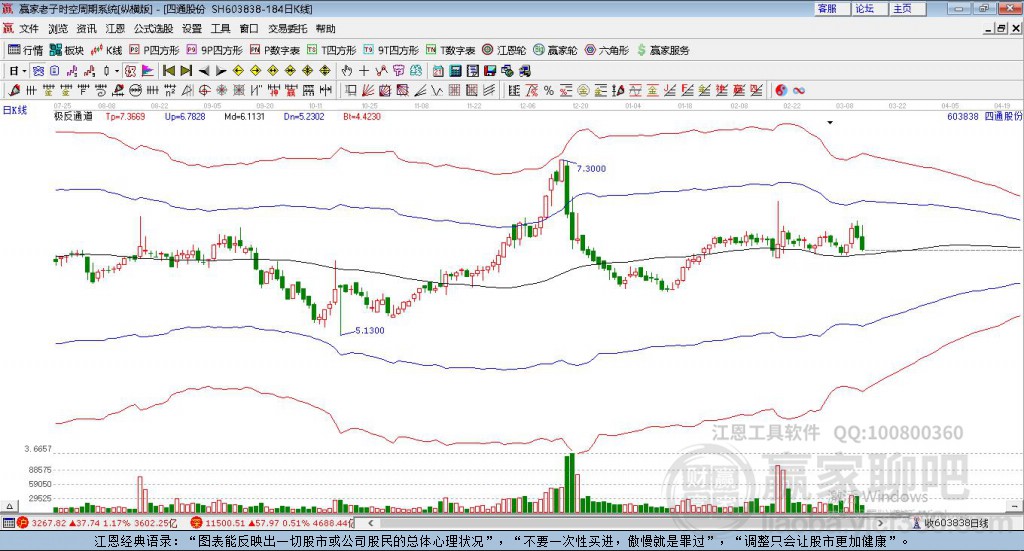Click the 论坛 forum button
Viewport: 1024px width, 551px height.
[x=869, y=8]
